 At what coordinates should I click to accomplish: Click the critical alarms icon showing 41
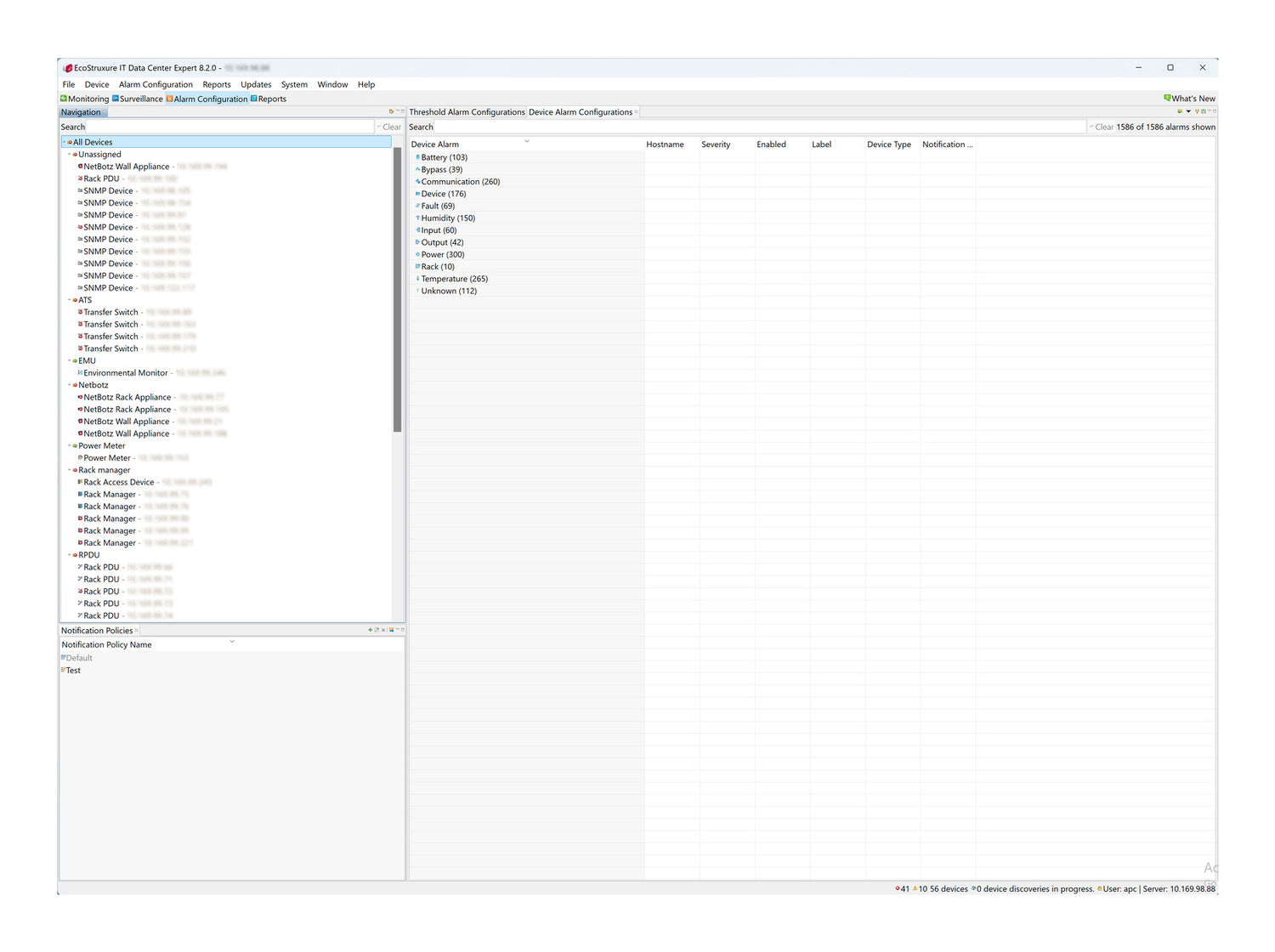click(x=898, y=889)
